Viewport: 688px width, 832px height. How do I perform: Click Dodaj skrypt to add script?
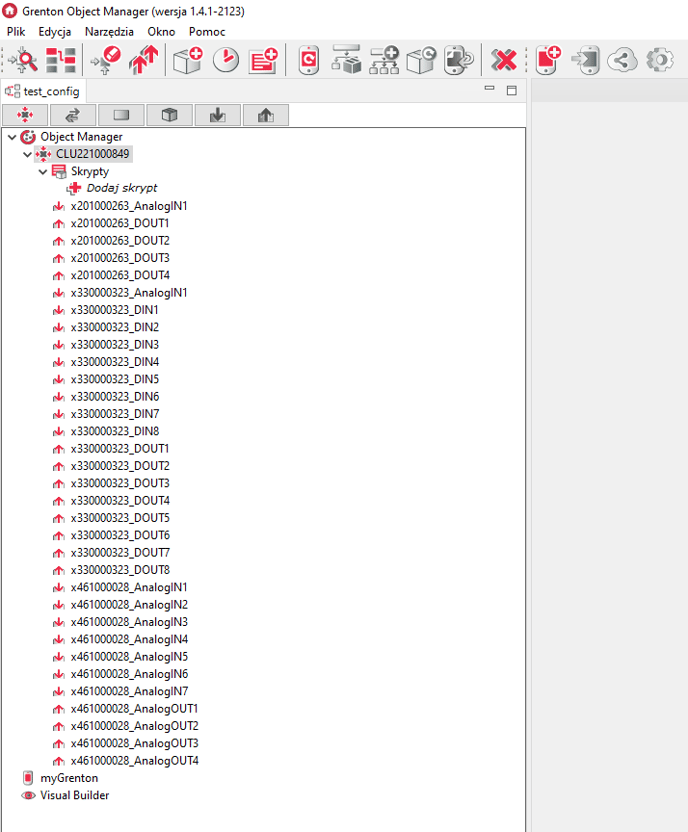(x=122, y=188)
